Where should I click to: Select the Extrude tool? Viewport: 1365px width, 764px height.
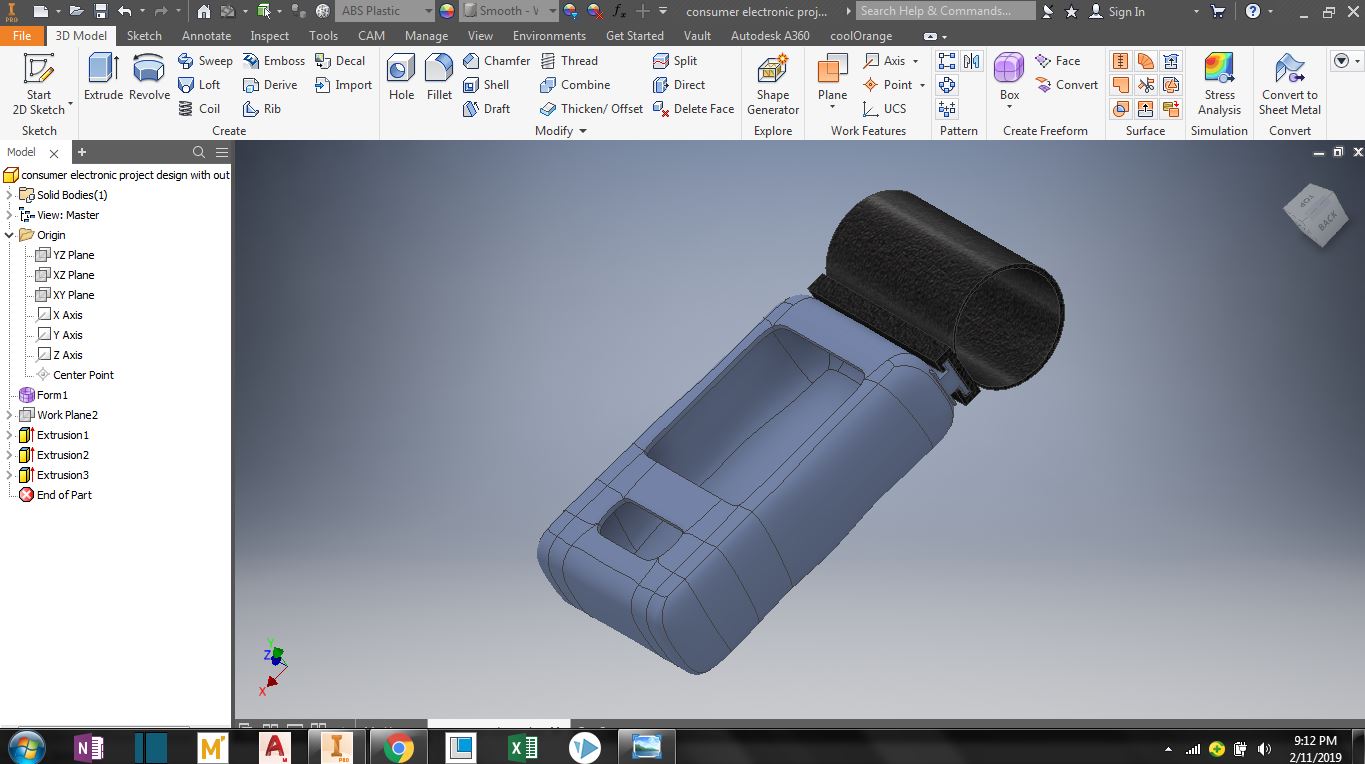click(x=103, y=77)
